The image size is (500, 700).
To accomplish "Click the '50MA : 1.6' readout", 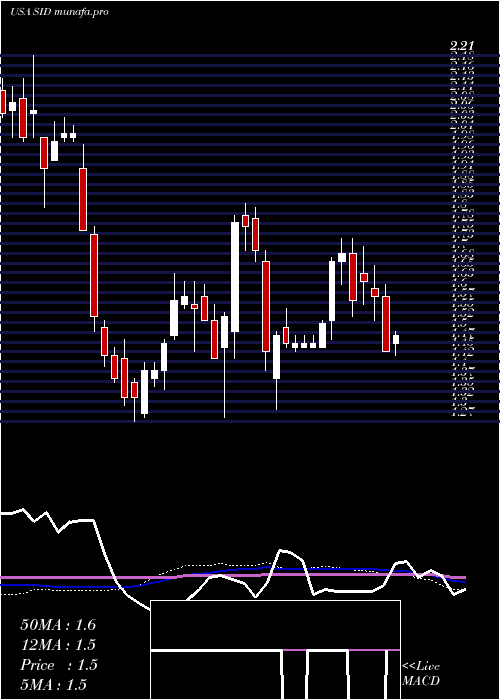I will [x=58, y=625].
